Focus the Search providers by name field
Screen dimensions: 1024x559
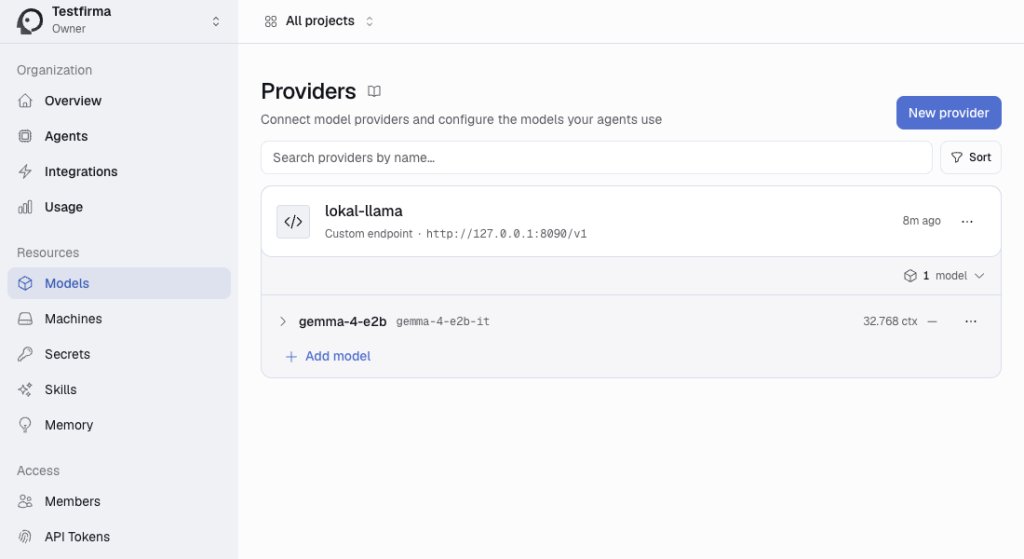pyautogui.click(x=596, y=157)
